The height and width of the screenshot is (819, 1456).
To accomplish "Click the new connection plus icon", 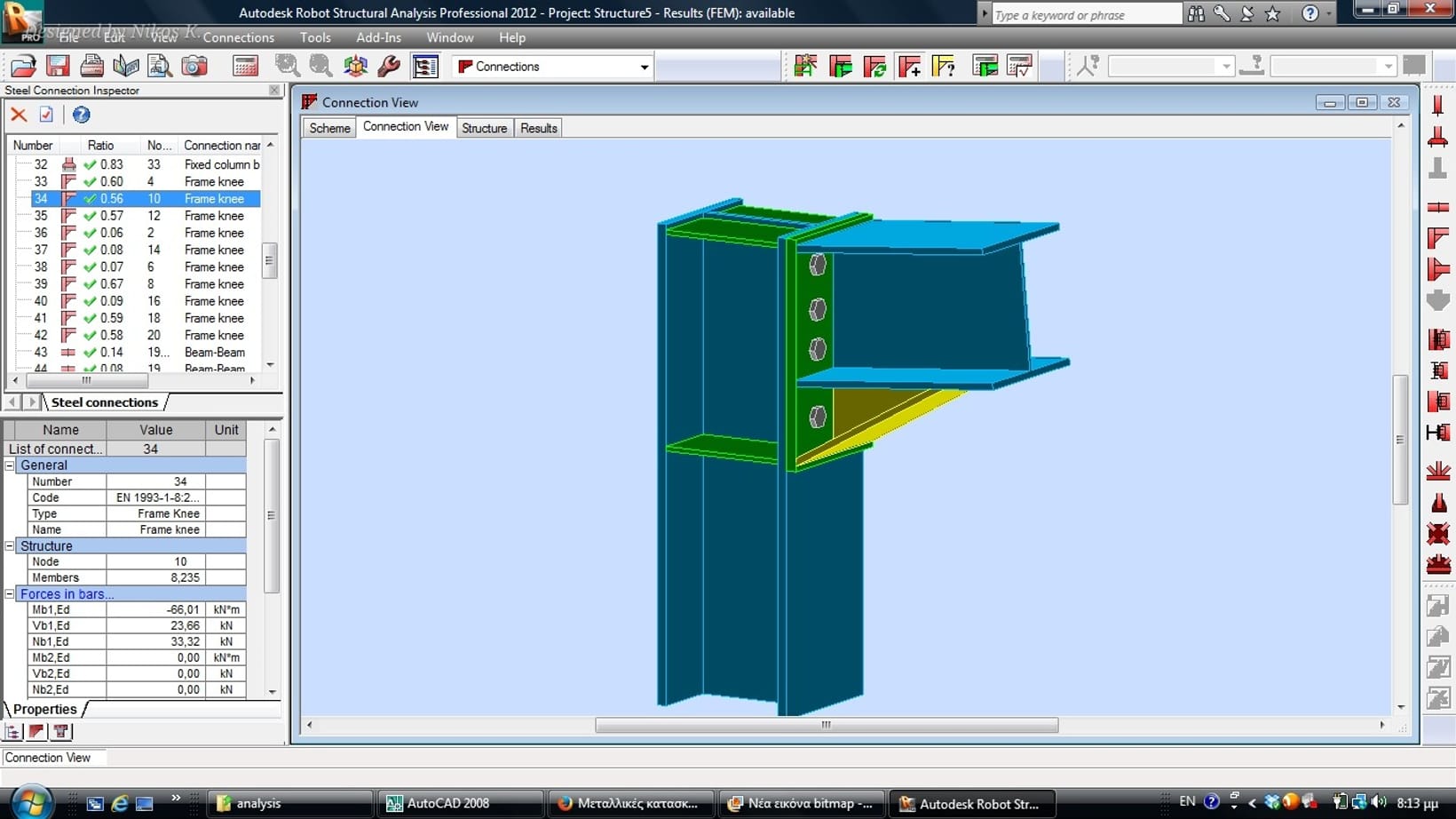I will 910,67.
